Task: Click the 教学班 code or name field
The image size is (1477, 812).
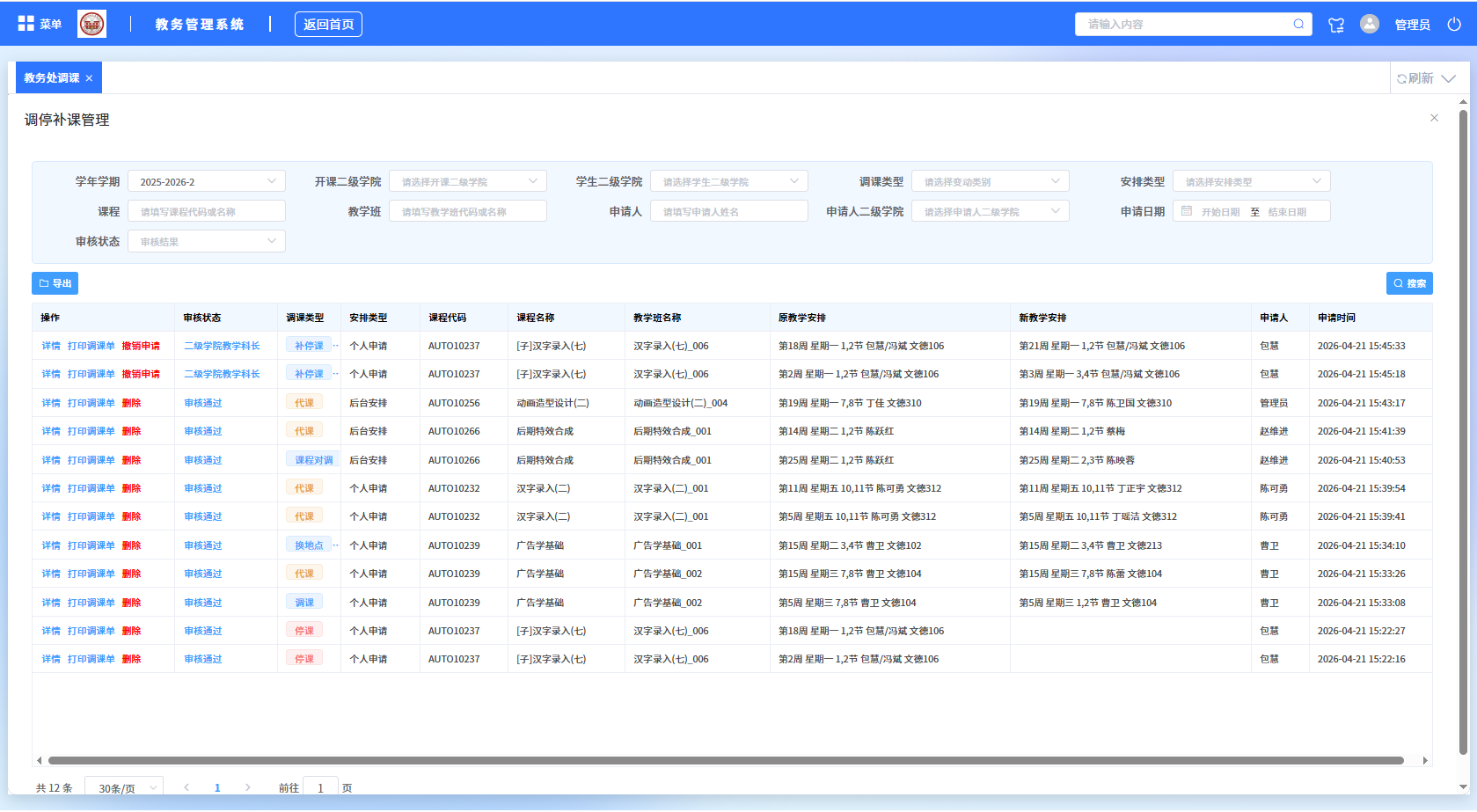Action: [x=468, y=211]
